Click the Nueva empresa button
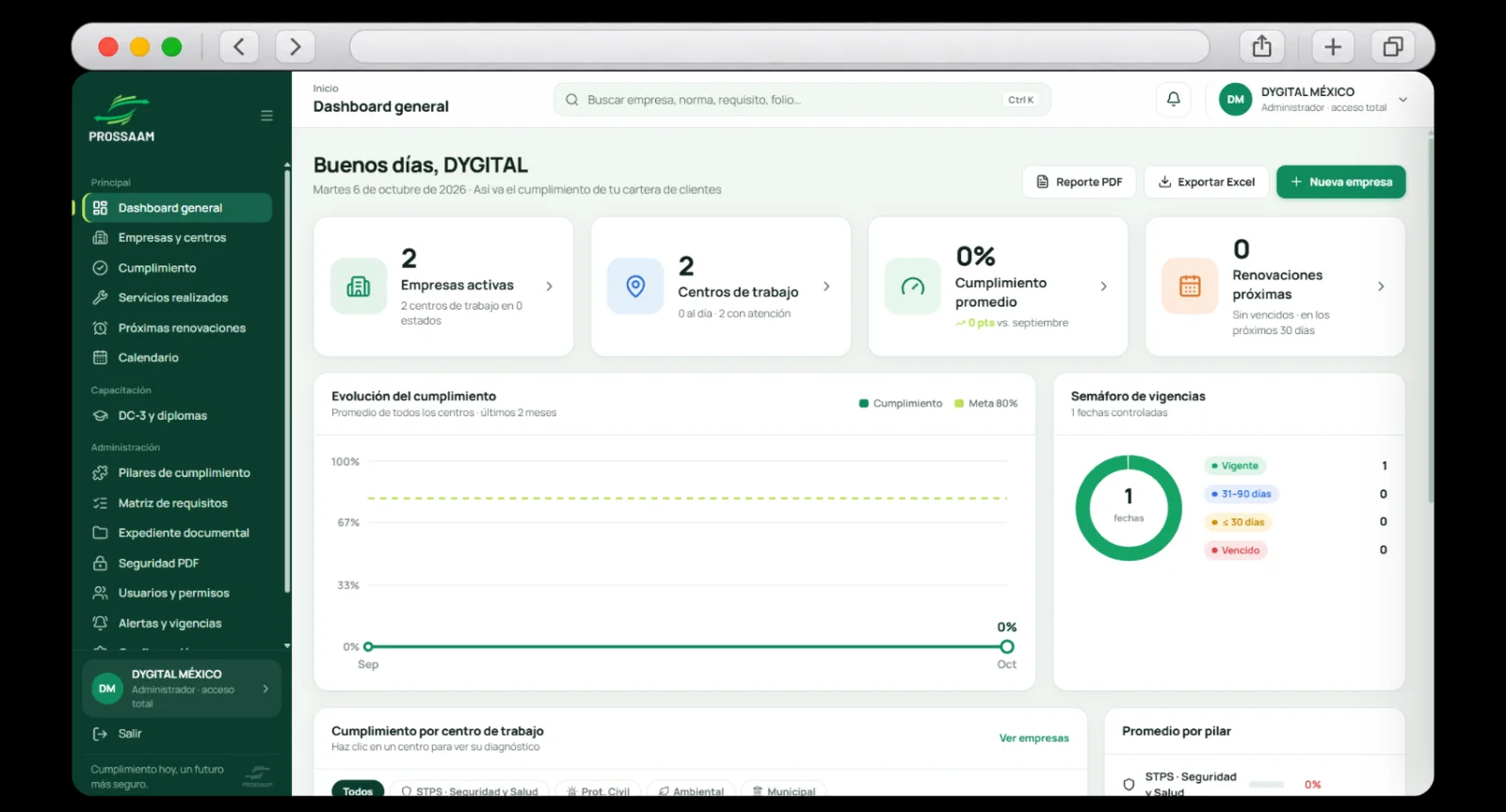Image resolution: width=1506 pixels, height=812 pixels. 1341,182
